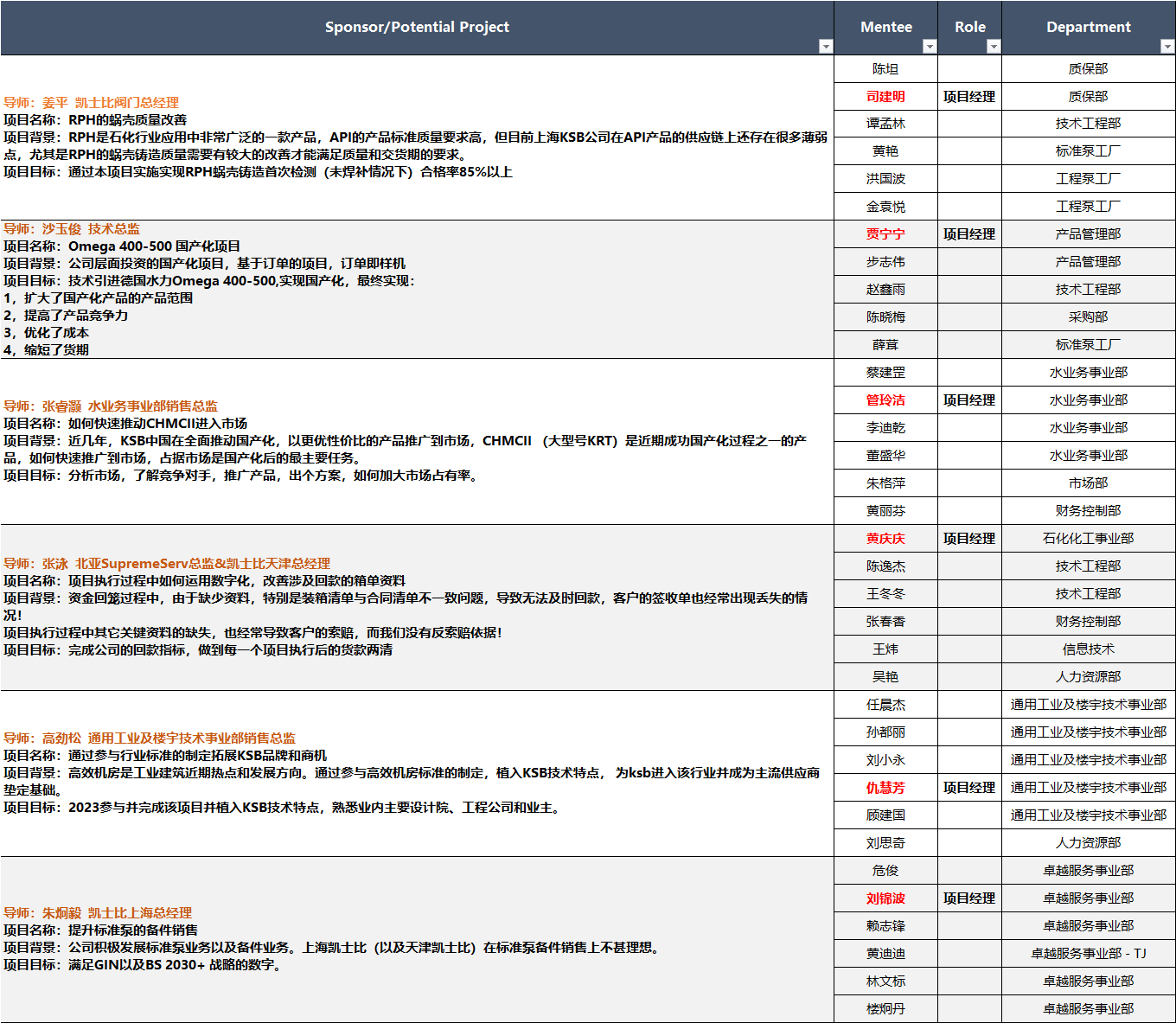Click the project cell for 导师 张泳 SupremeServ
The height and width of the screenshot is (1023, 1176).
coord(417,607)
